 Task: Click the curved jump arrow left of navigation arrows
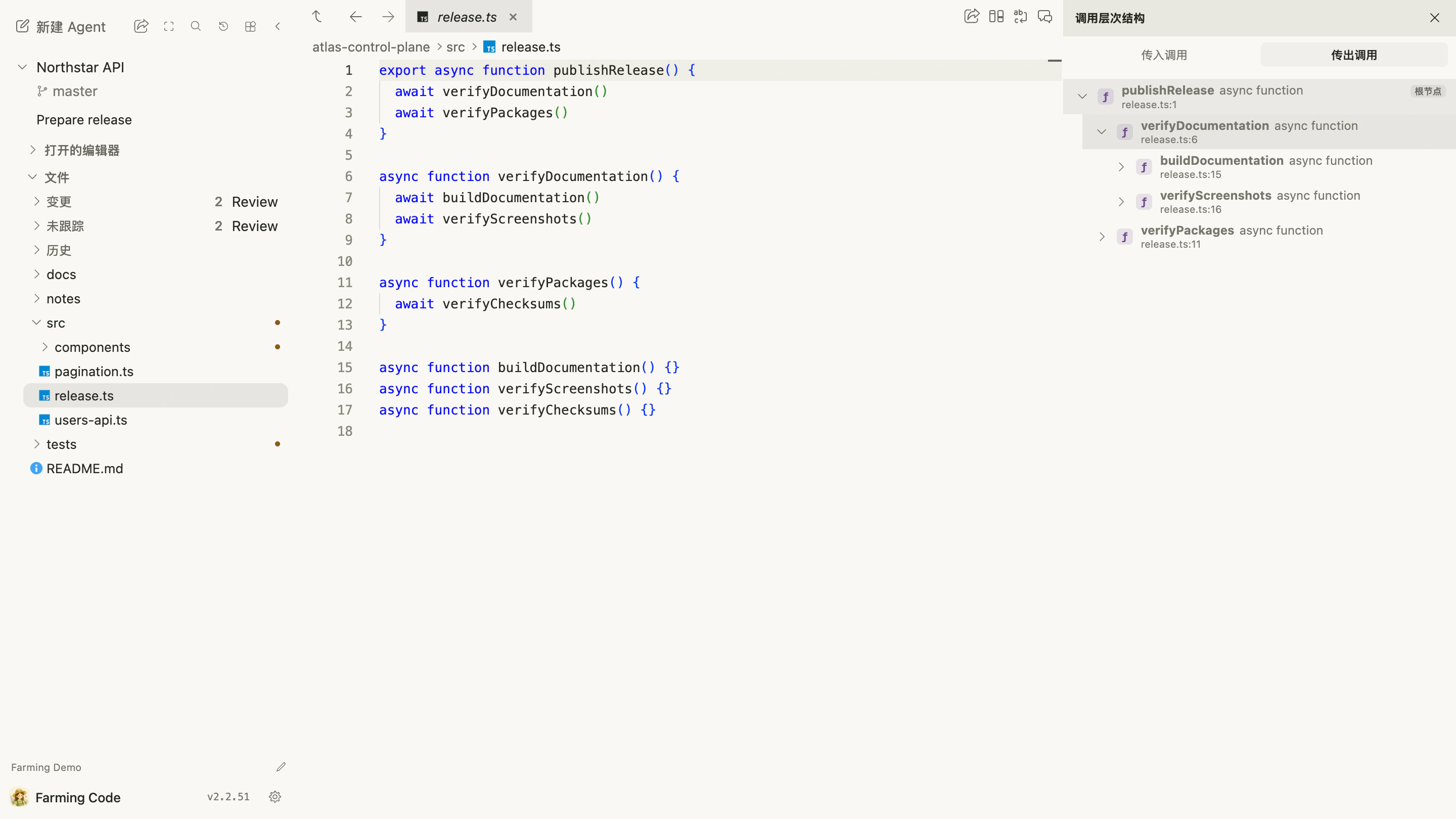[317, 16]
